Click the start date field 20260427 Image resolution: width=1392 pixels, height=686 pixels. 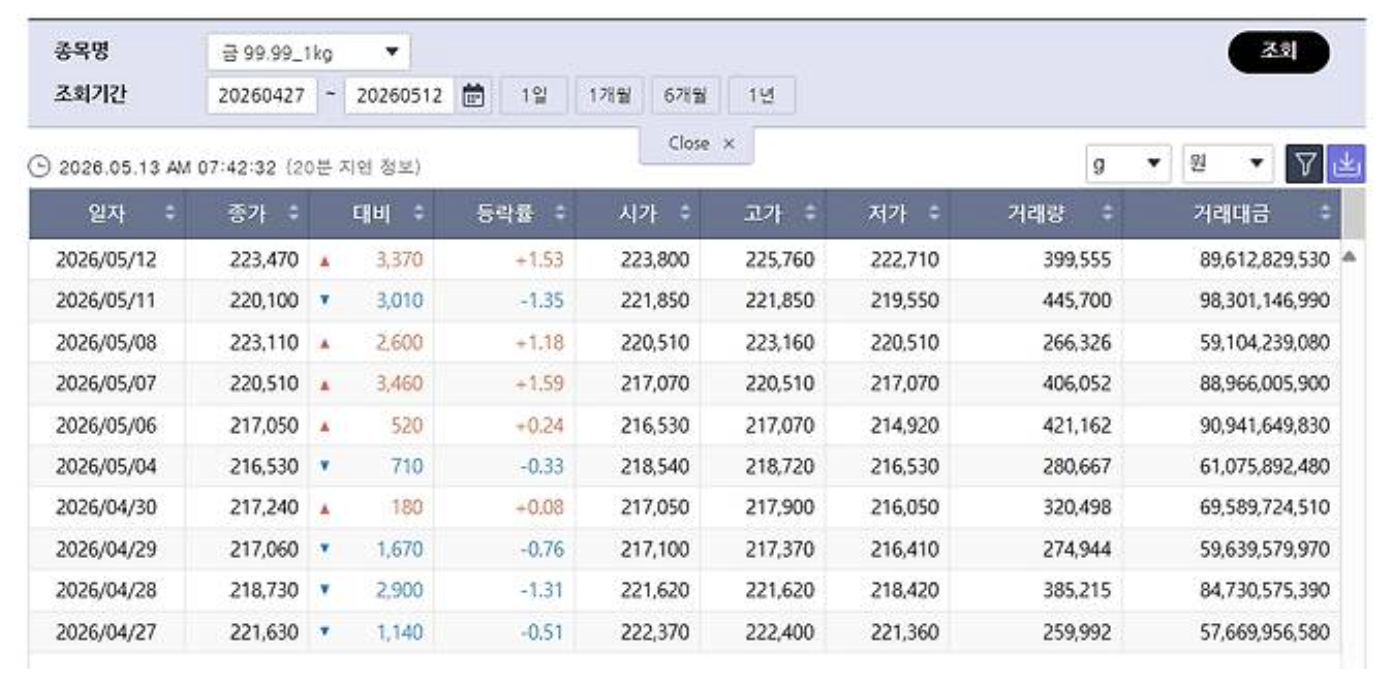pos(262,97)
